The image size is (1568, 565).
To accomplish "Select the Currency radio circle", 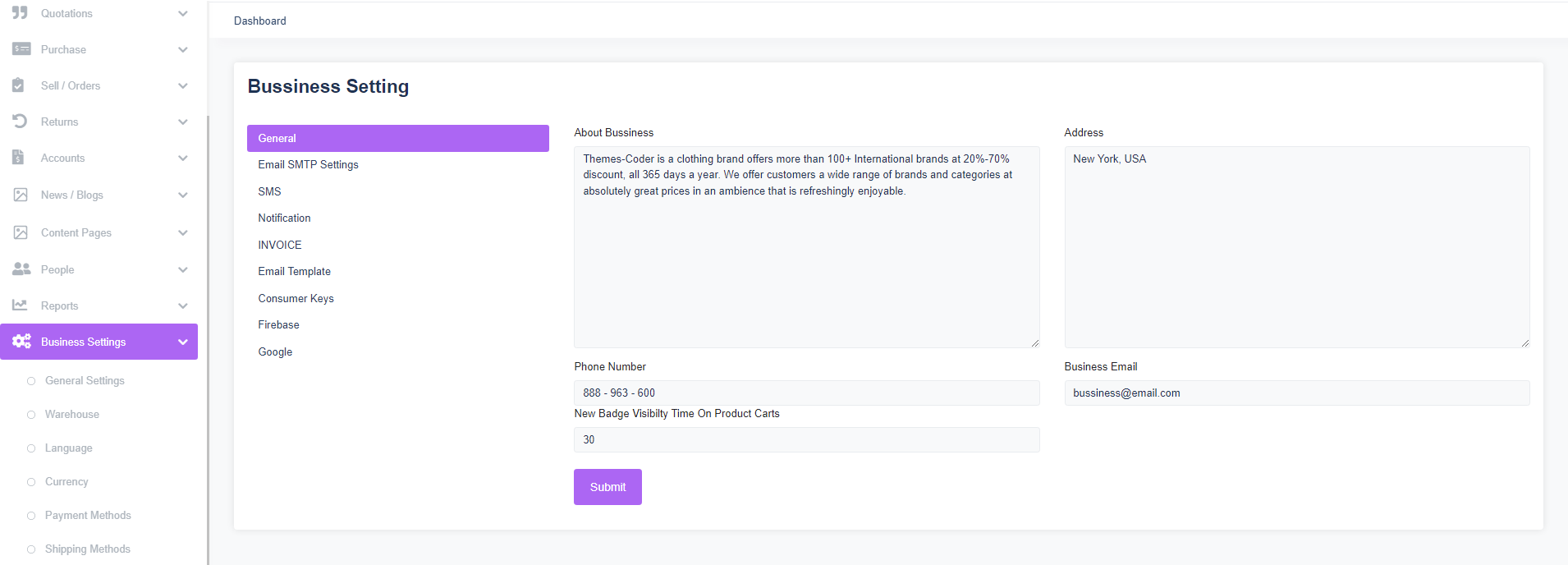I will (31, 482).
